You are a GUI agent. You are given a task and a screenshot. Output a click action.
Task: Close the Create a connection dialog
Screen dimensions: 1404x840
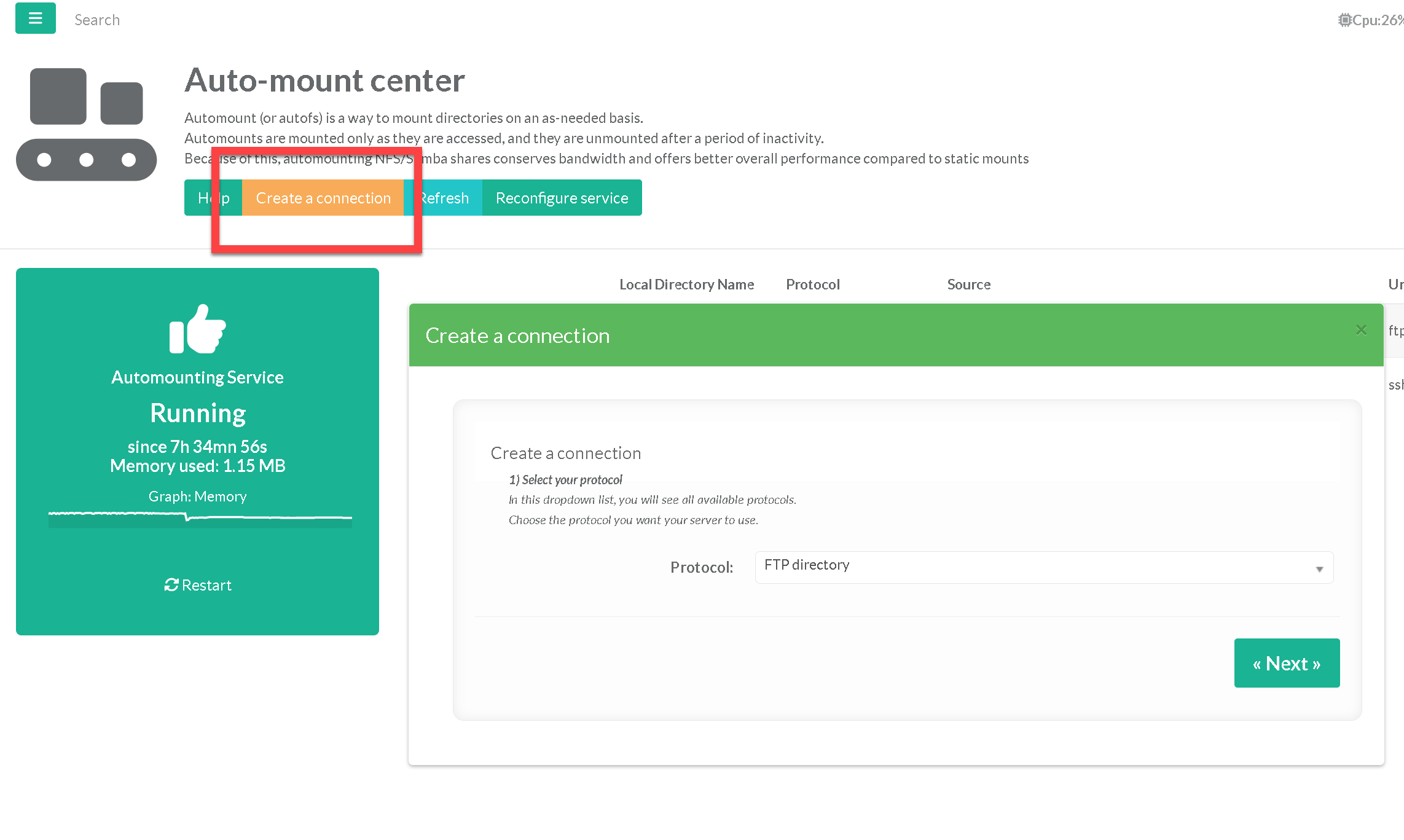click(1361, 330)
